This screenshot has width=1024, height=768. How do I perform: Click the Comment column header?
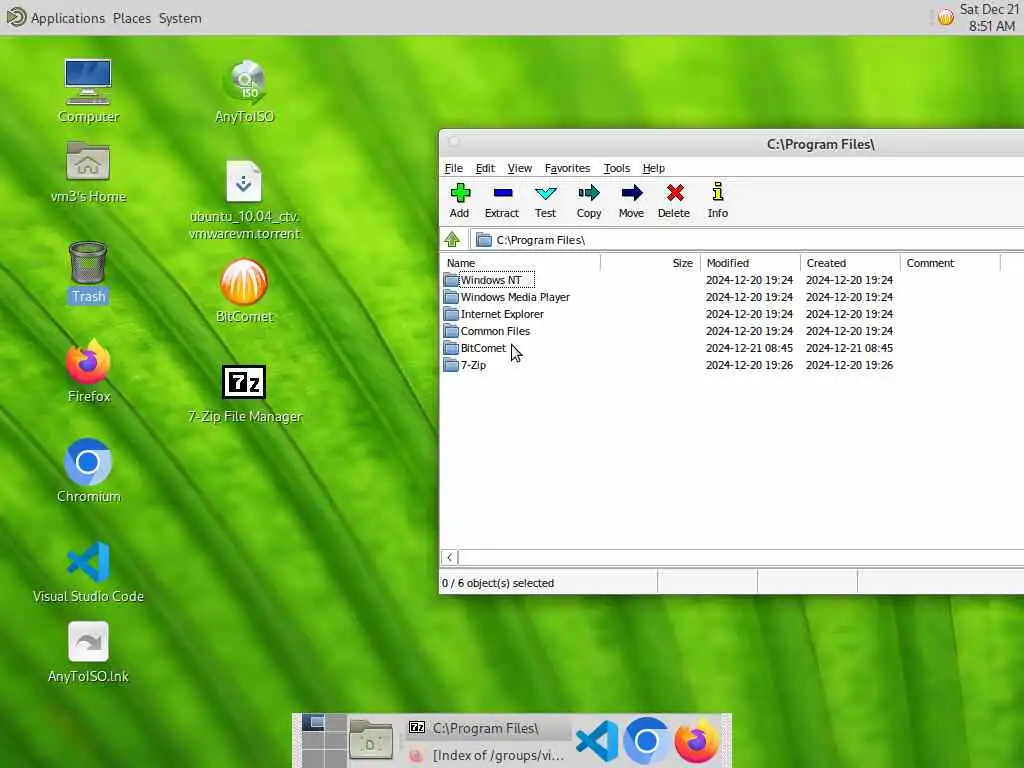pos(950,263)
